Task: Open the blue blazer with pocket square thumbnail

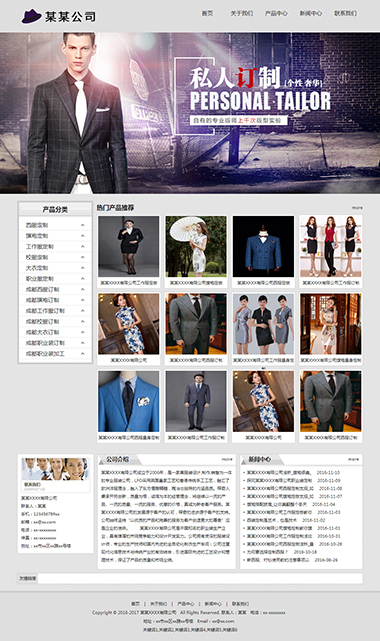Action: coord(128,401)
